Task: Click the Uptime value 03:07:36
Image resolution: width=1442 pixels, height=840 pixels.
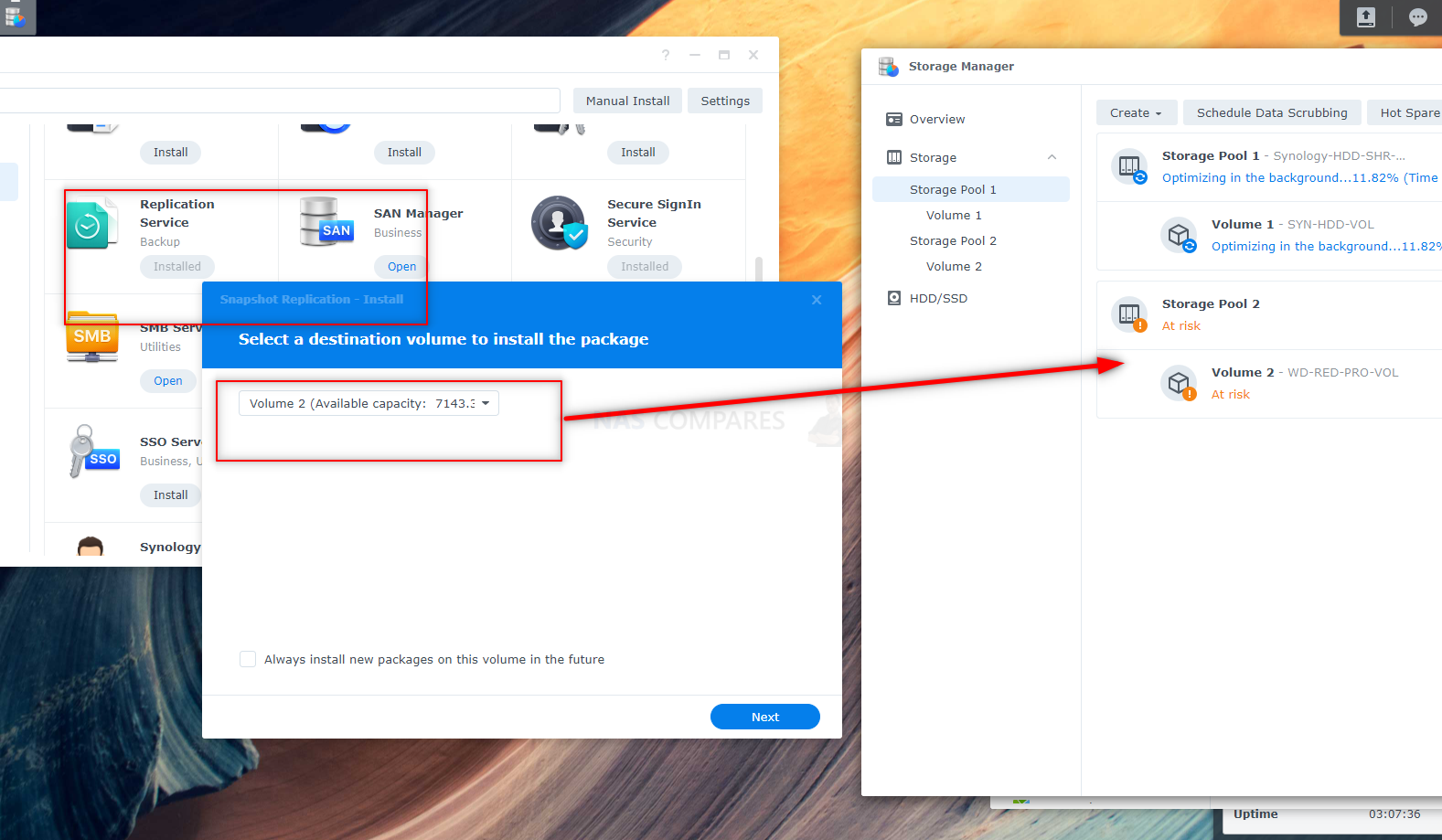Action: (1394, 813)
